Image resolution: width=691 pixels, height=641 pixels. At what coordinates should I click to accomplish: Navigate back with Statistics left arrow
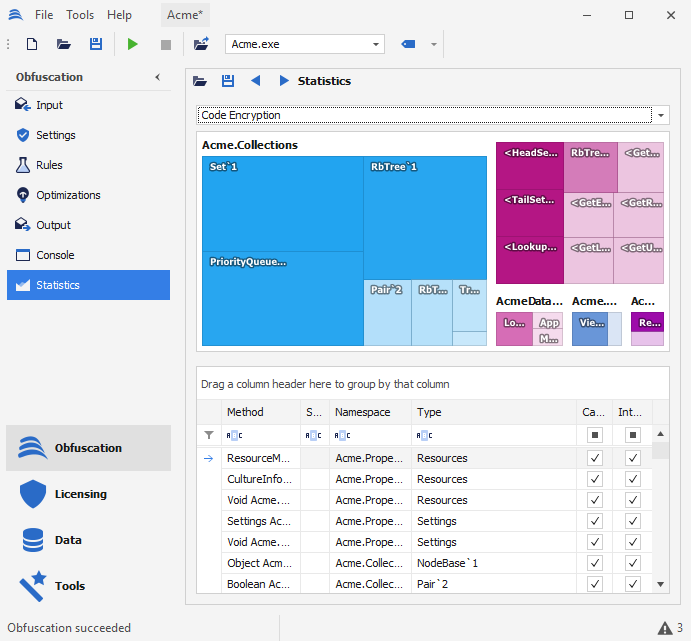[x=256, y=81]
